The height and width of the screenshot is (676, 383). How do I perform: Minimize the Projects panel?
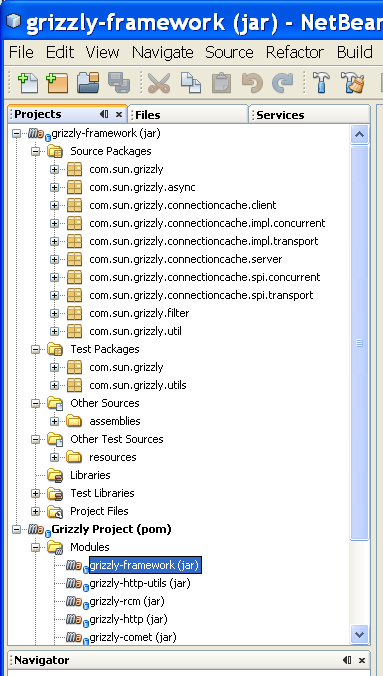(104, 114)
